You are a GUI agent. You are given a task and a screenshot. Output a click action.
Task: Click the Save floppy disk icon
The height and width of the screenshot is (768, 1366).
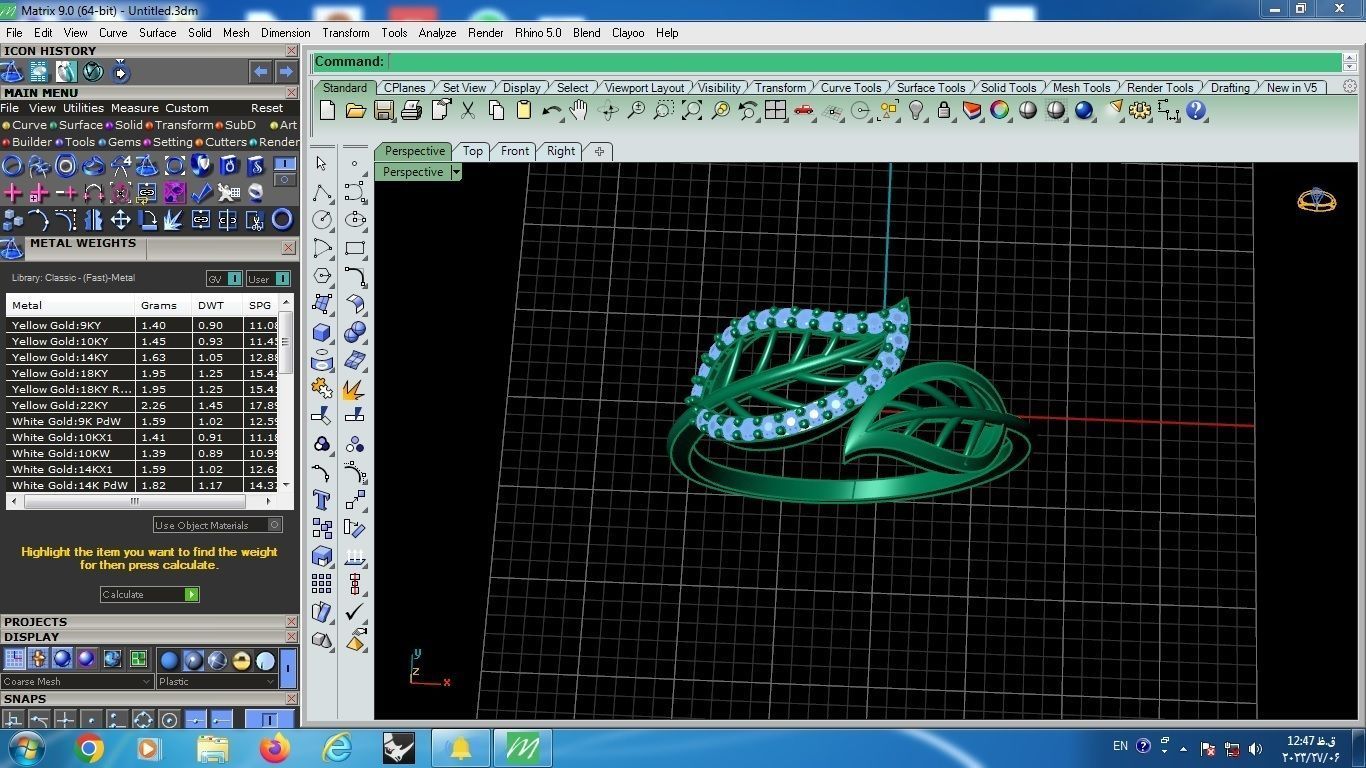pos(383,111)
